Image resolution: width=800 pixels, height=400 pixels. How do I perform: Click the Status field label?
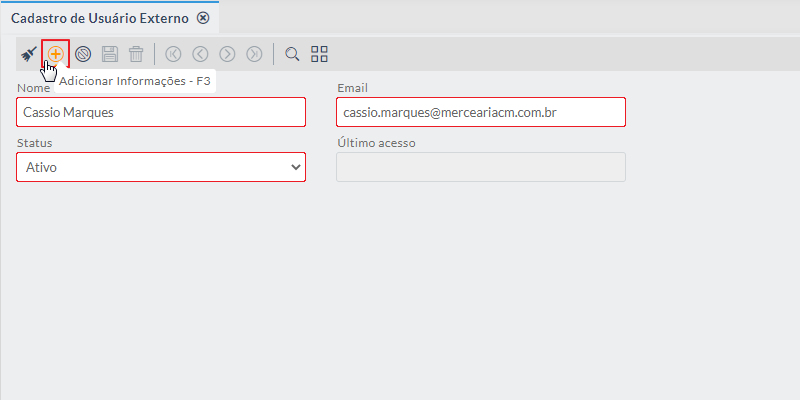[35, 143]
